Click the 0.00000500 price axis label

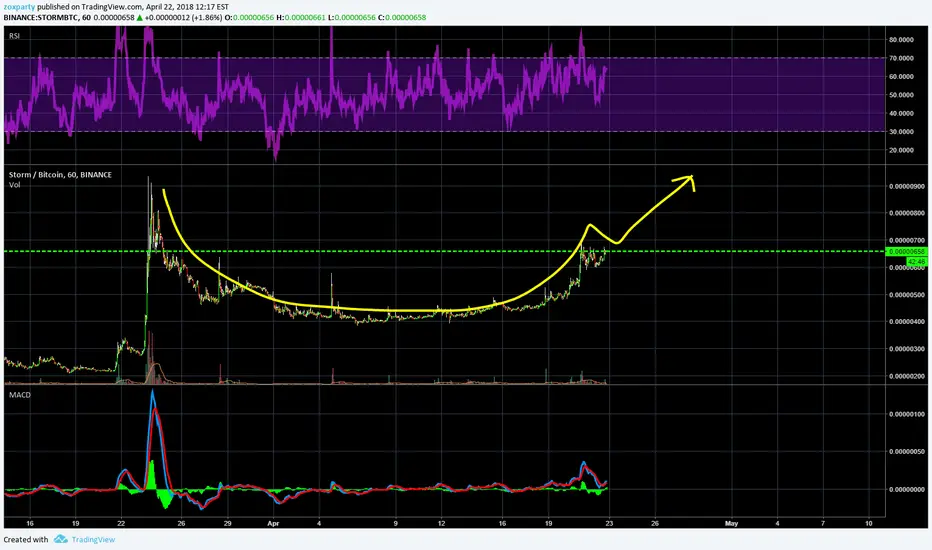tap(907, 295)
